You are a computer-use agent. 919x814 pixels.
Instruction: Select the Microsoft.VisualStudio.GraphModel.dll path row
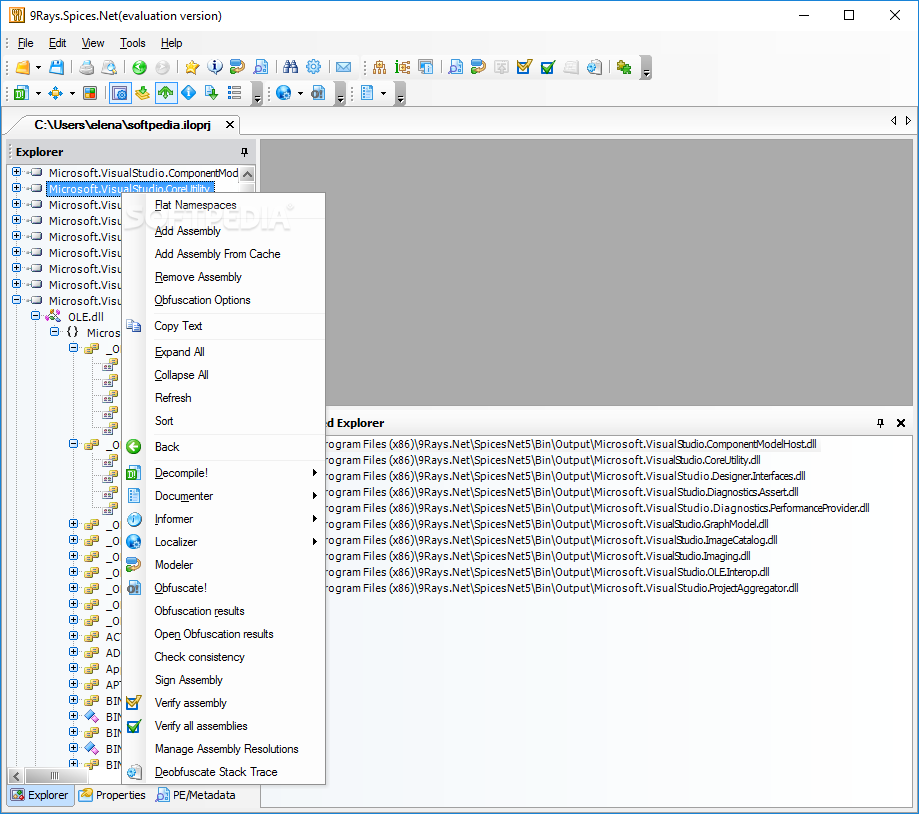tap(547, 524)
